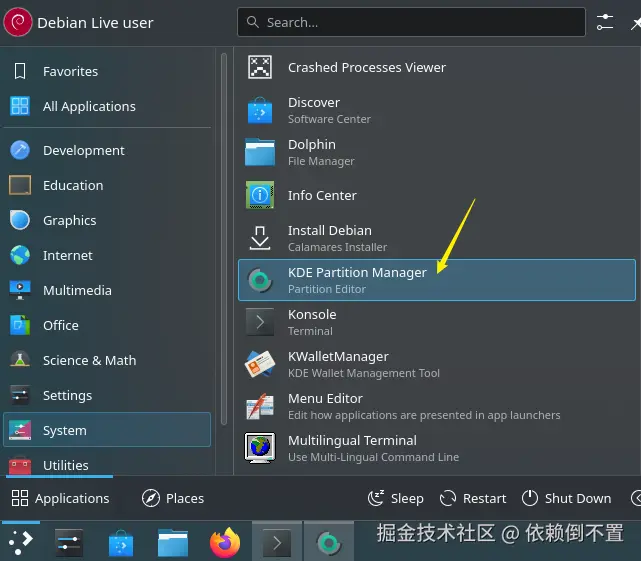Open Discover from the taskbar

(121, 543)
